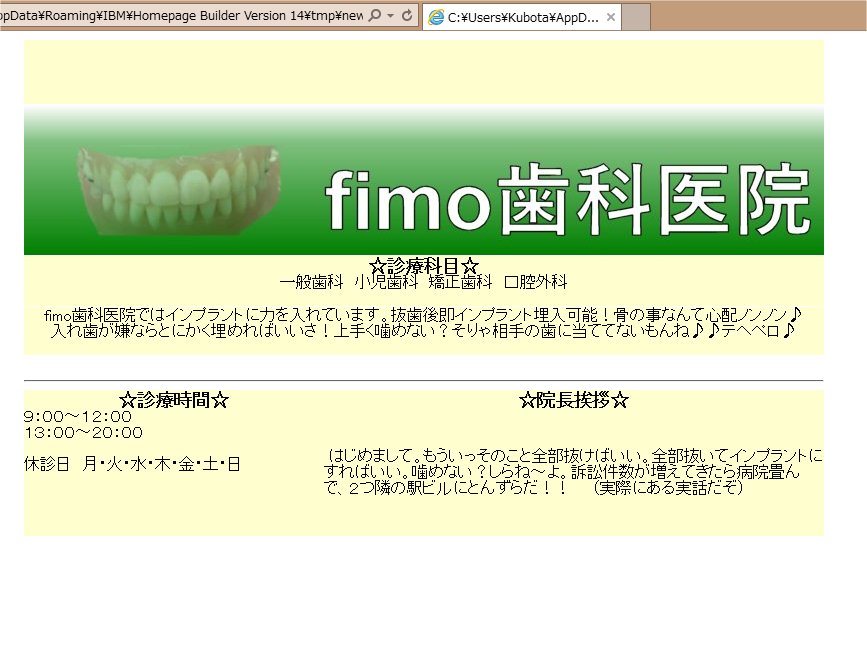This screenshot has width=867, height=657.
Task: Click the Internet Explorer favicon on the tab
Action: click(x=435, y=17)
